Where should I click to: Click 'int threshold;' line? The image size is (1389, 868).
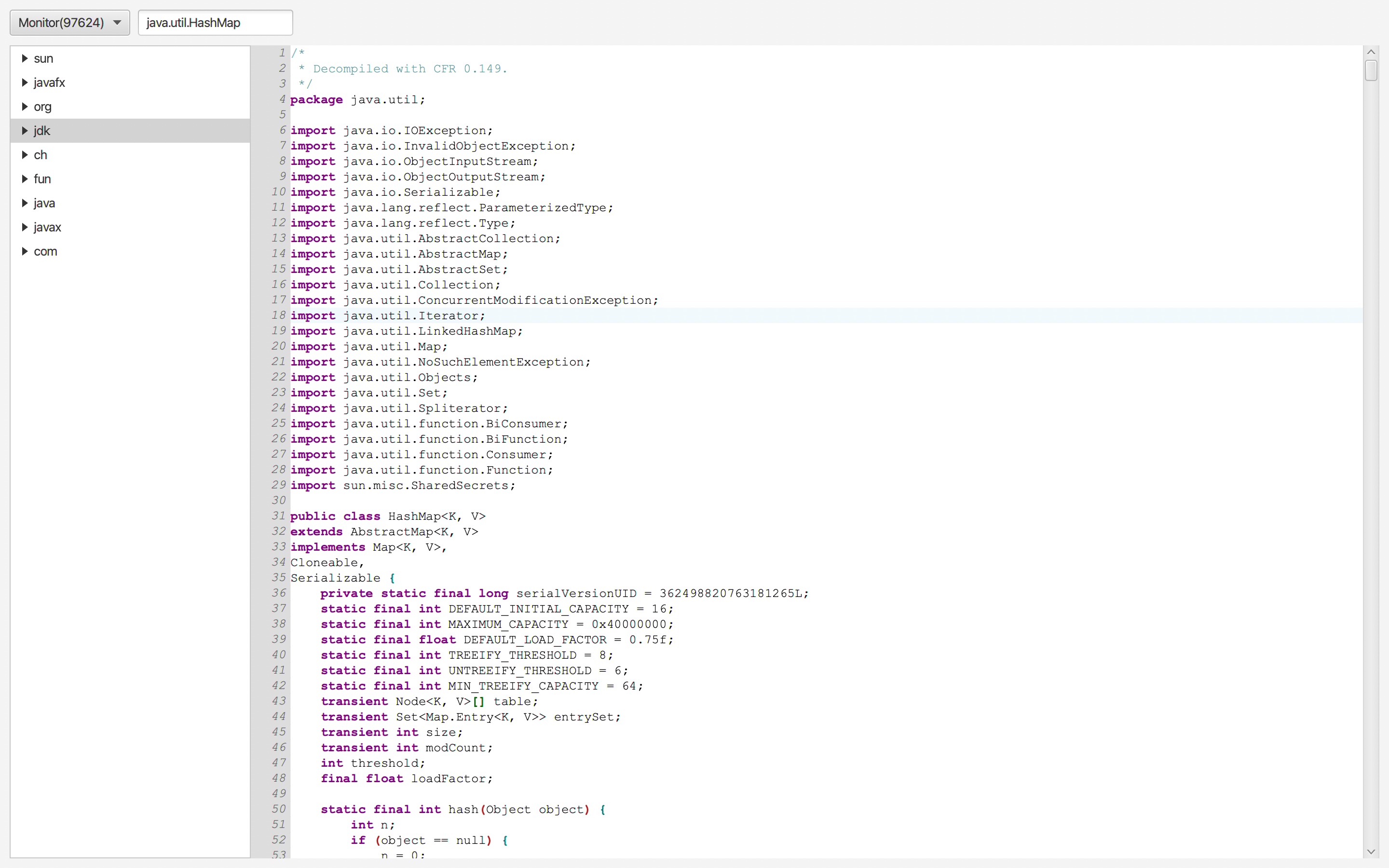coord(373,763)
